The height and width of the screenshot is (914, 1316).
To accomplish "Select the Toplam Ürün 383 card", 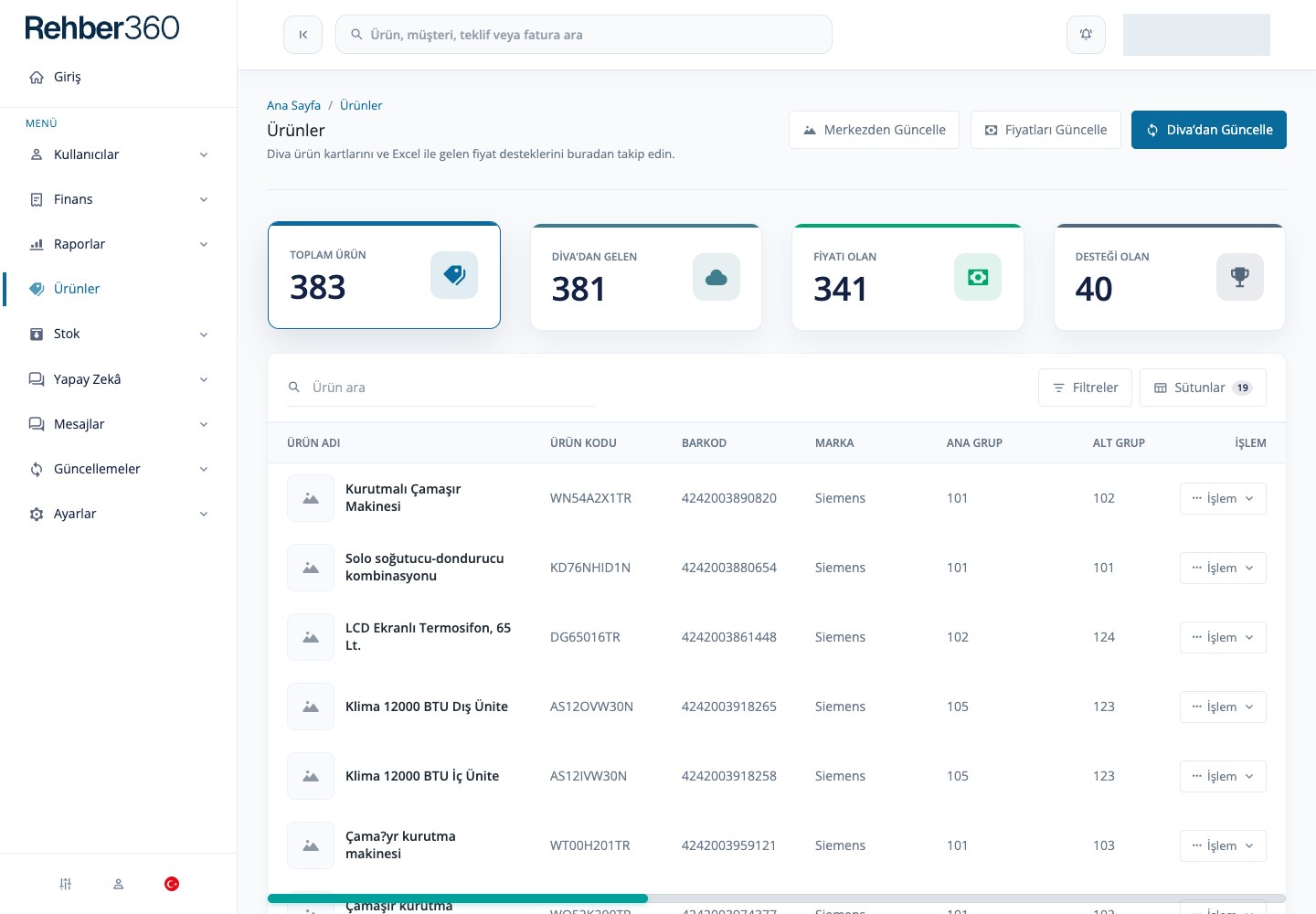I will click(384, 275).
